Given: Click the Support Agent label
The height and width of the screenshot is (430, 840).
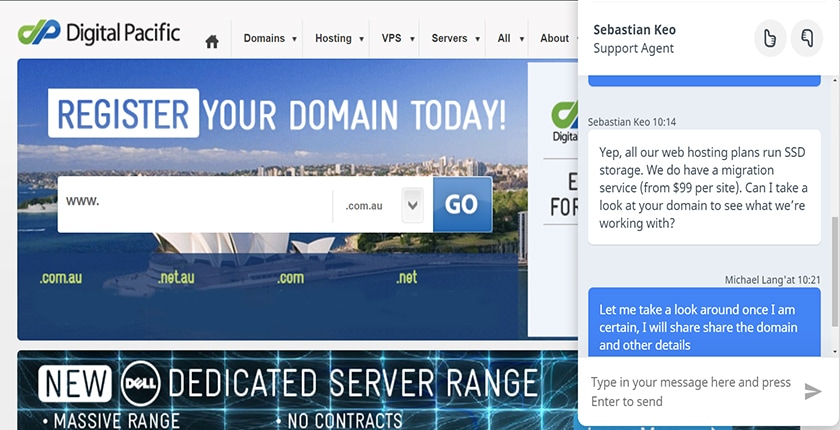Looking at the screenshot, I should tap(633, 48).
